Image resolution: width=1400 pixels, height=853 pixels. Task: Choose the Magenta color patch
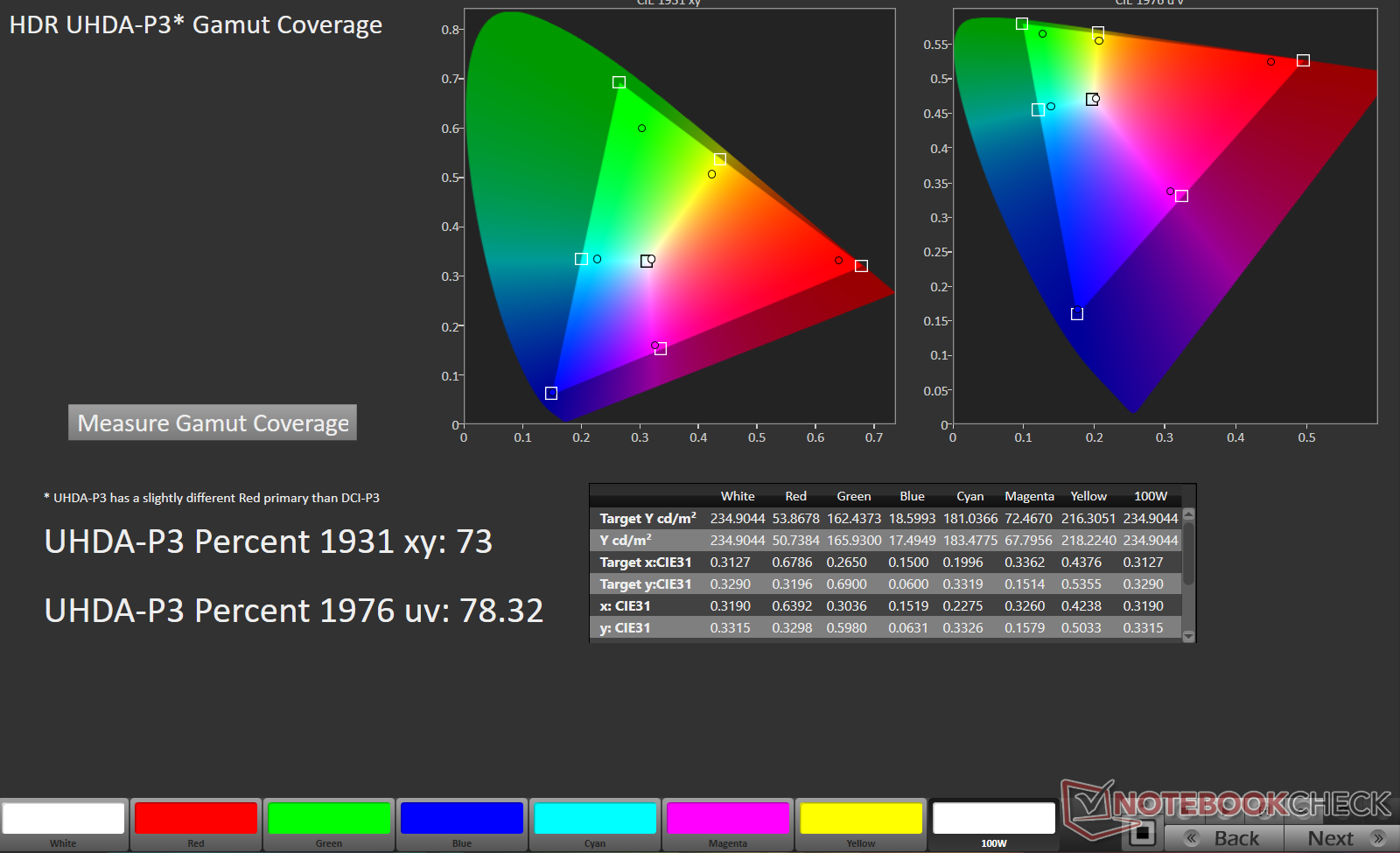pos(728,820)
